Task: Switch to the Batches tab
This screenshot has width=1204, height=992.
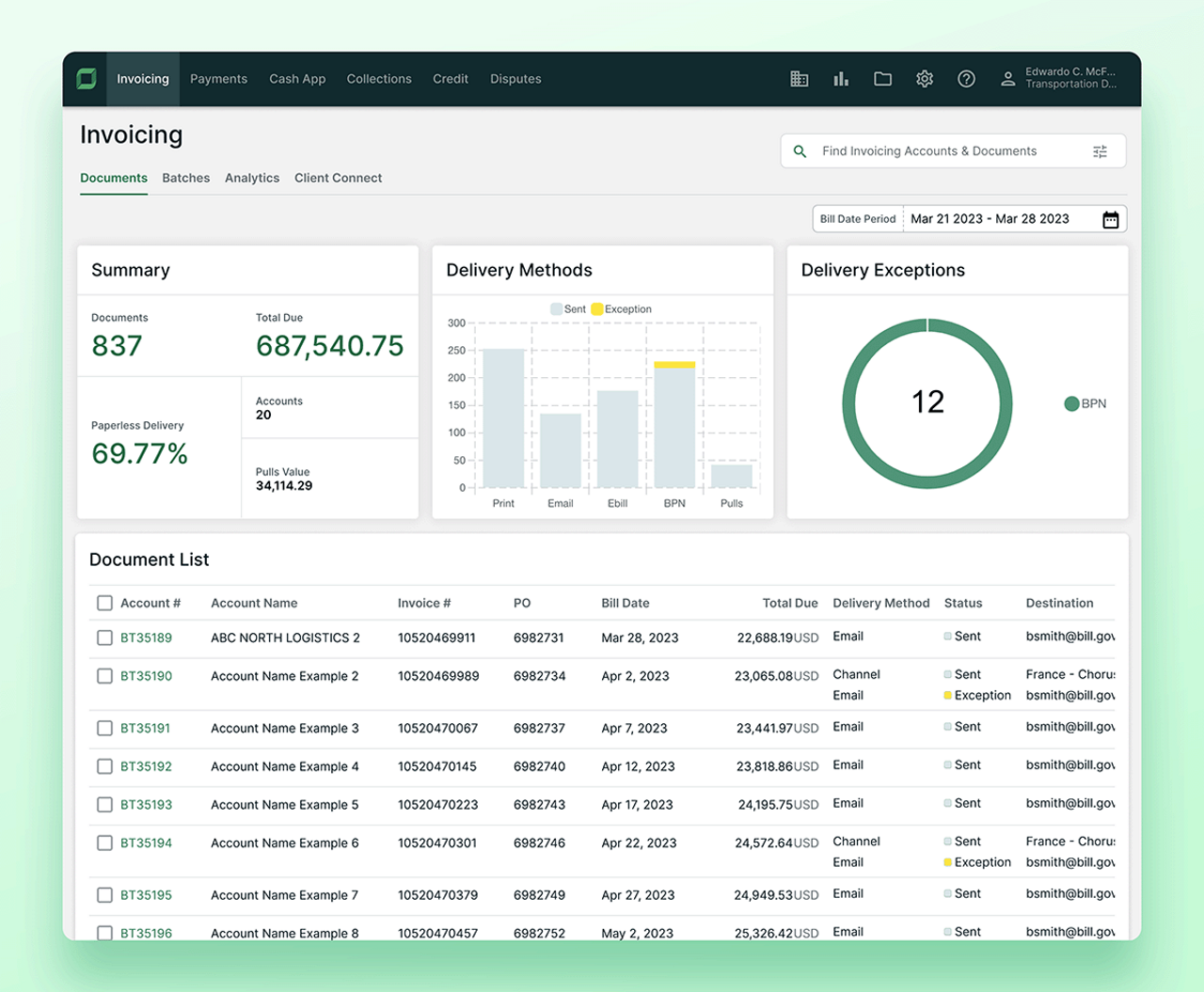Action: (x=186, y=178)
